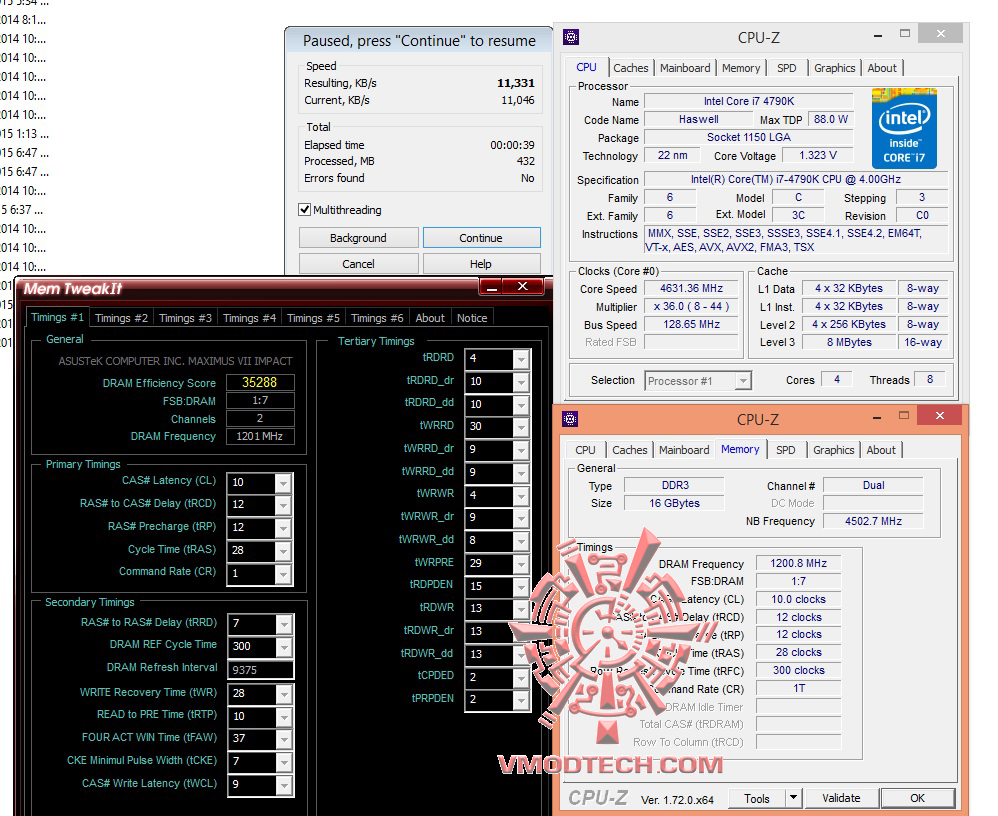Open Command Rate (CR) dropdown

tap(283, 574)
